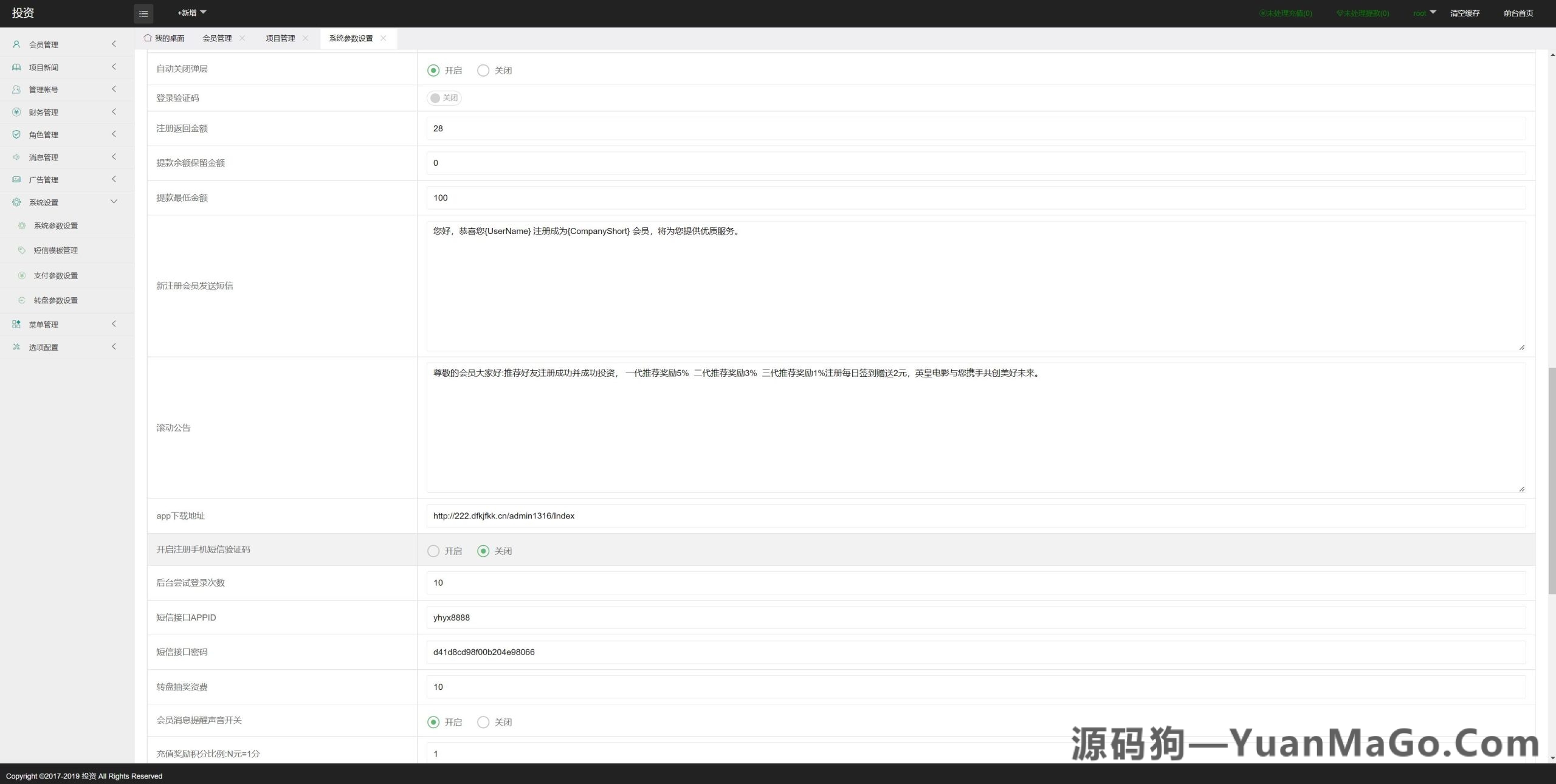Open 广告管理 via its sidebar icon

[16, 179]
